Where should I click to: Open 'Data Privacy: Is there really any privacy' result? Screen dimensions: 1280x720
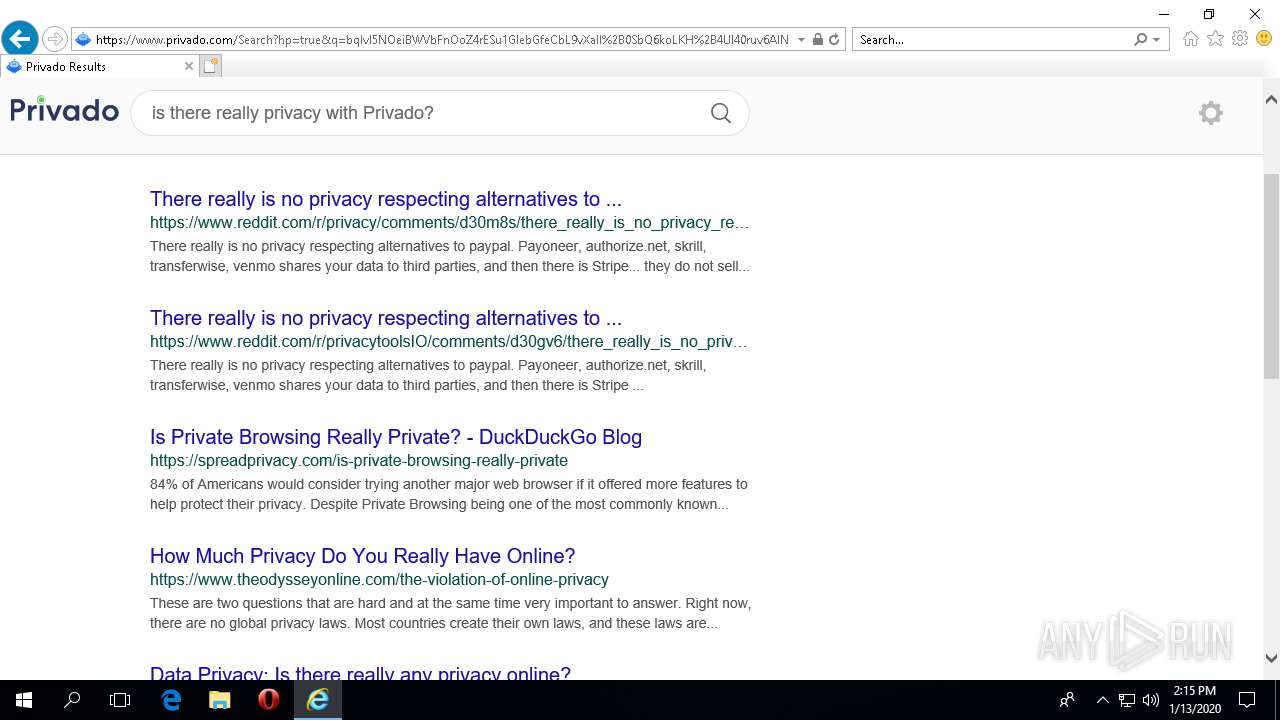click(360, 672)
